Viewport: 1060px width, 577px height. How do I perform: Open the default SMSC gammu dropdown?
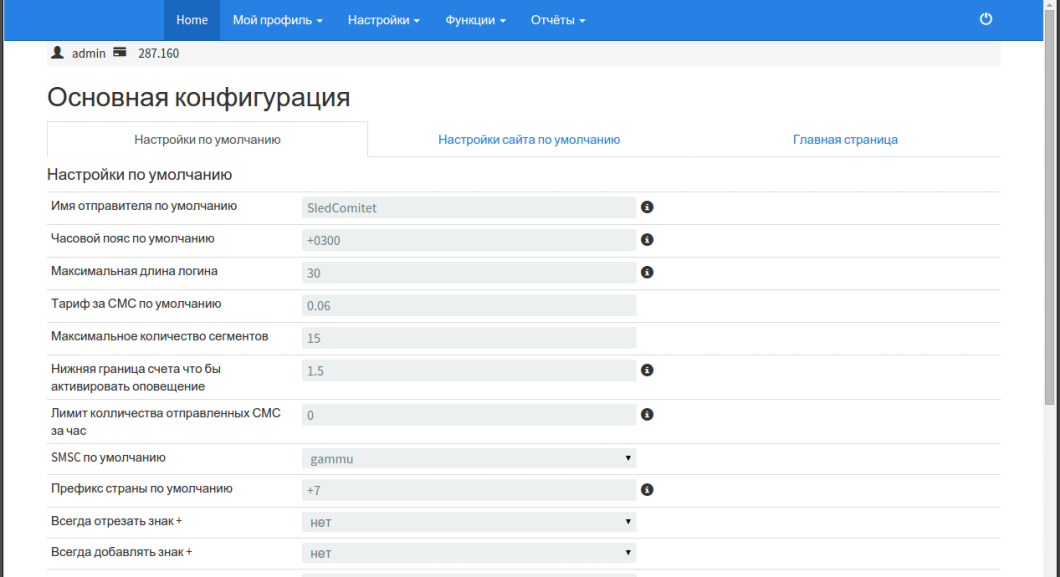pyautogui.click(x=468, y=459)
